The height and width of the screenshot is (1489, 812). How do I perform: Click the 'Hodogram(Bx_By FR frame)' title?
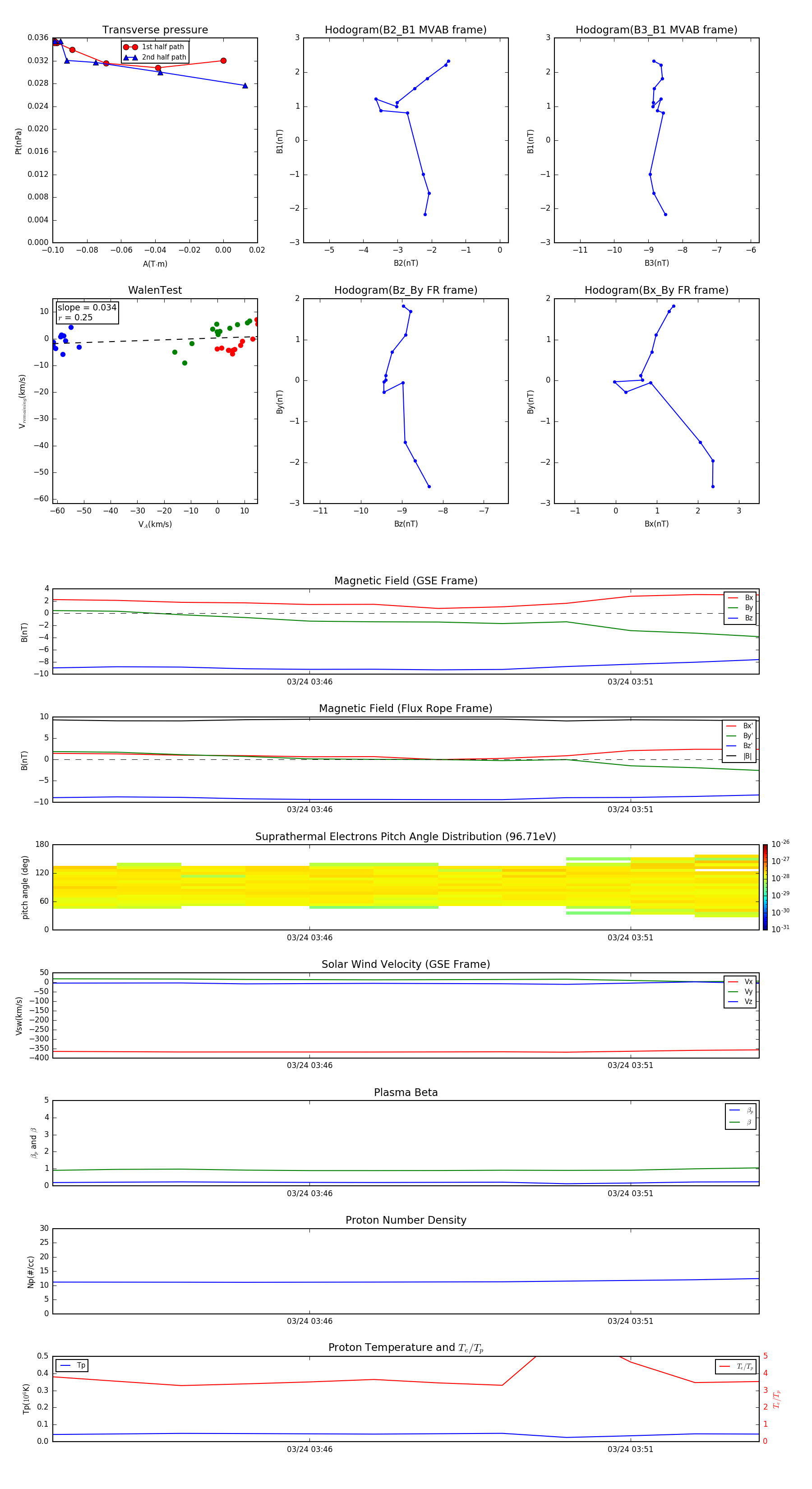tap(656, 290)
